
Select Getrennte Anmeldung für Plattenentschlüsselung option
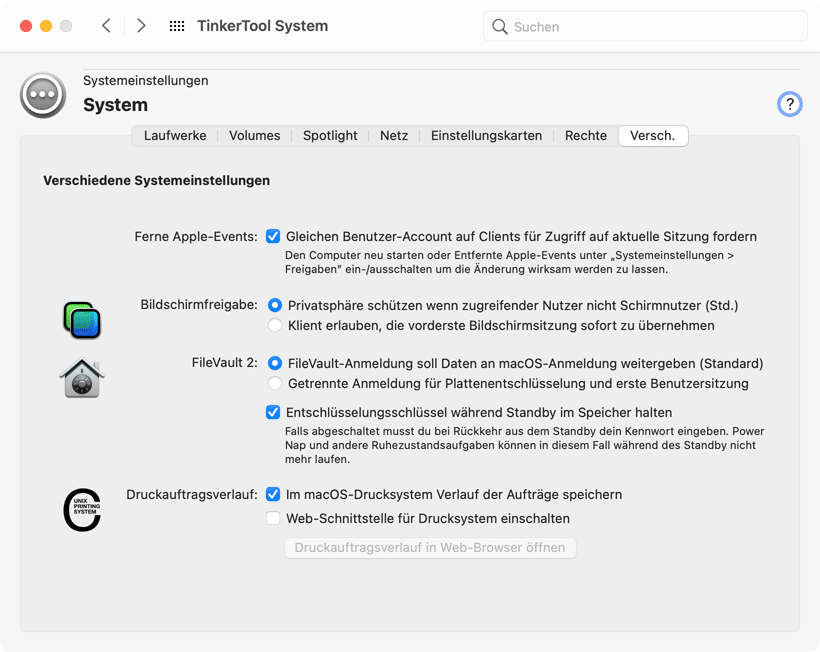pos(275,383)
